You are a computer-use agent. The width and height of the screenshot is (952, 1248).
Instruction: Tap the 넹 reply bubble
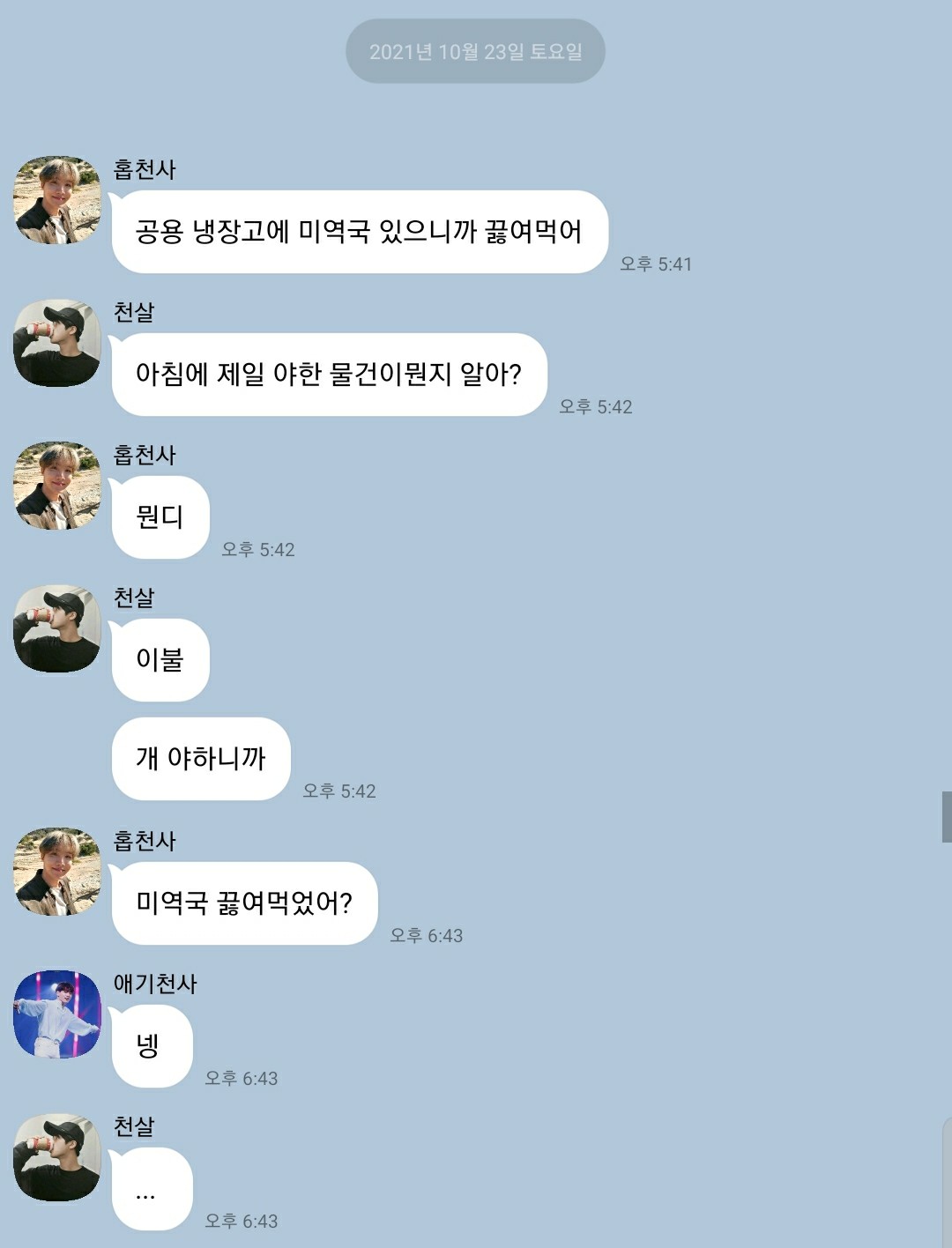(x=152, y=1046)
